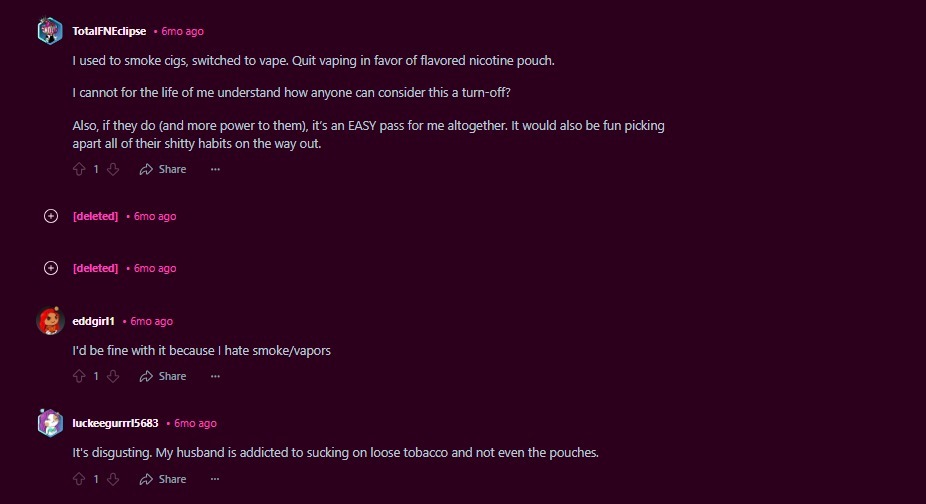The height and width of the screenshot is (504, 926).
Task: Click luckeegurrrl5683's avatar image
Action: click(50, 423)
